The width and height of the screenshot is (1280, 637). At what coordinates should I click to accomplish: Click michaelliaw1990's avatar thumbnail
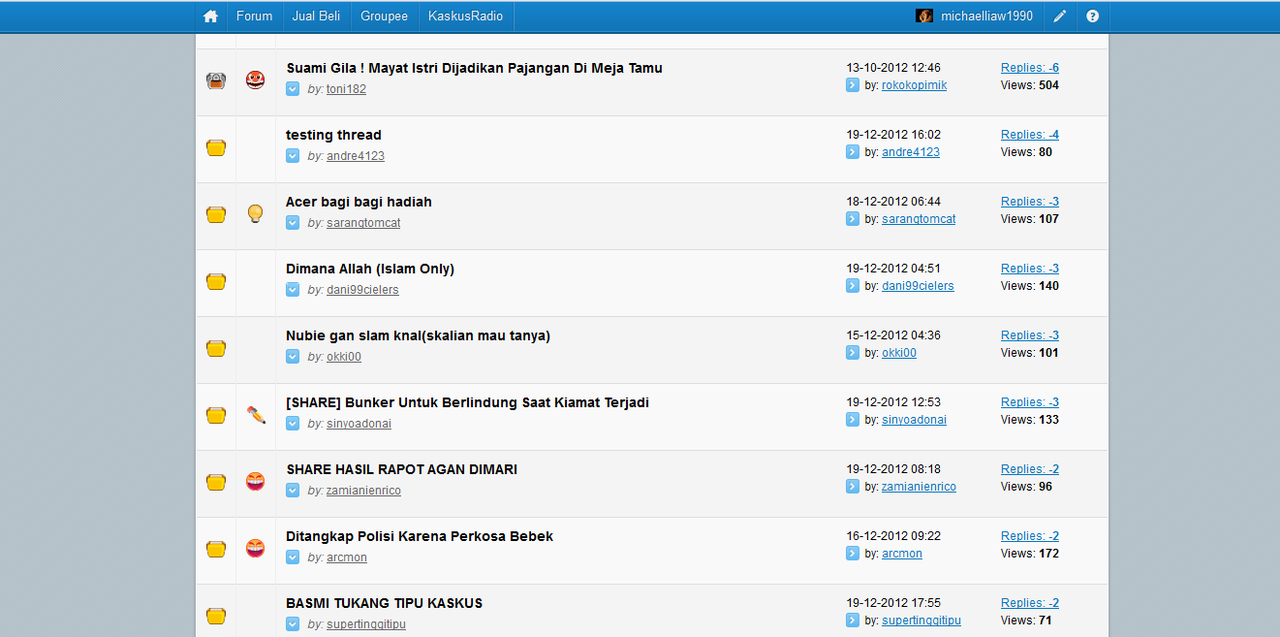pos(923,15)
